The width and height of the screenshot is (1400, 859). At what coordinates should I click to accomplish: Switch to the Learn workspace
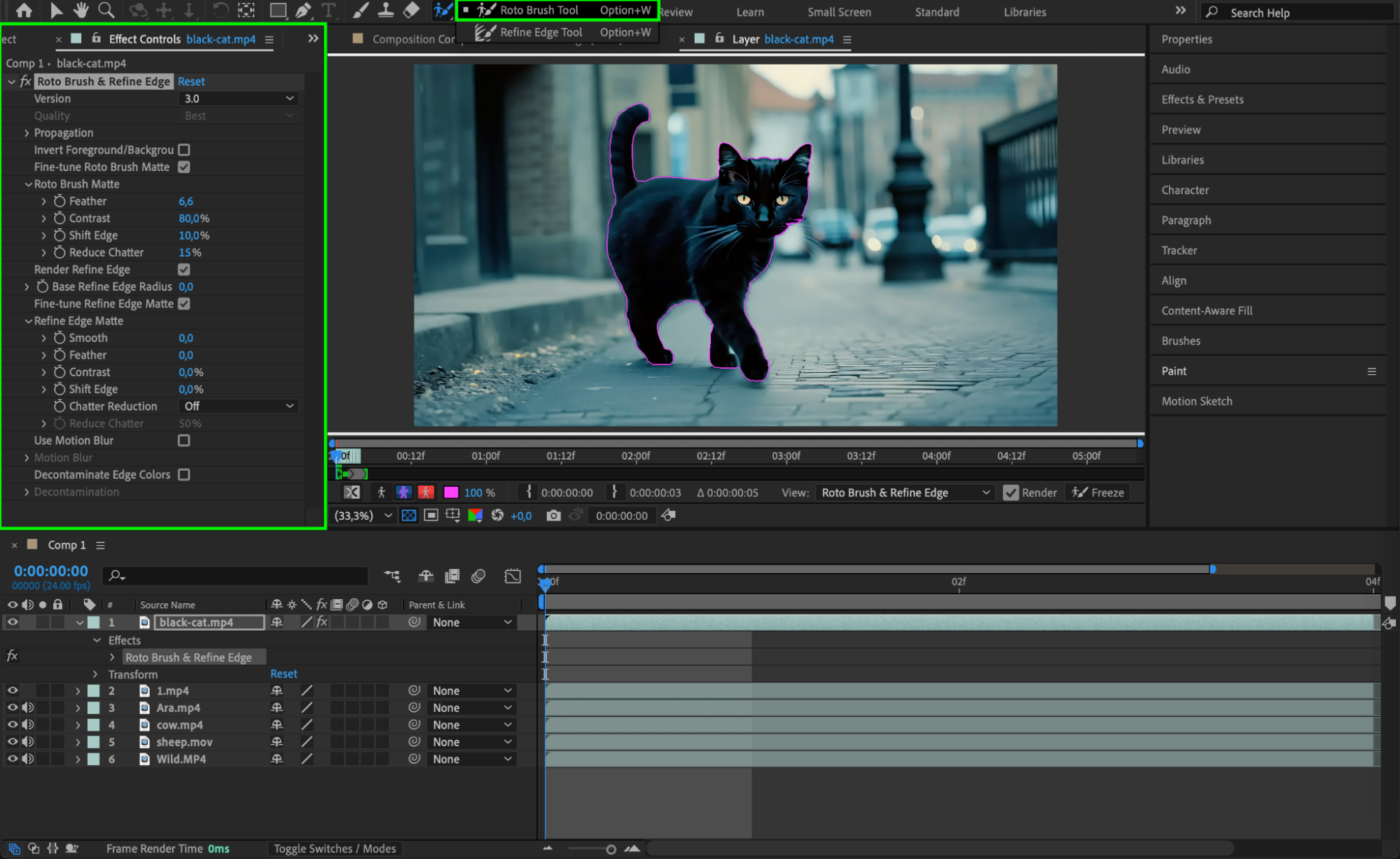pos(750,12)
